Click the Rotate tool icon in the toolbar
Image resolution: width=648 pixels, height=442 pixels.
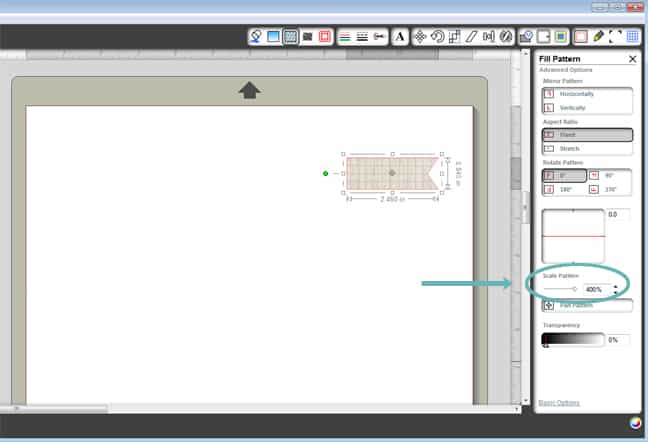click(x=438, y=36)
